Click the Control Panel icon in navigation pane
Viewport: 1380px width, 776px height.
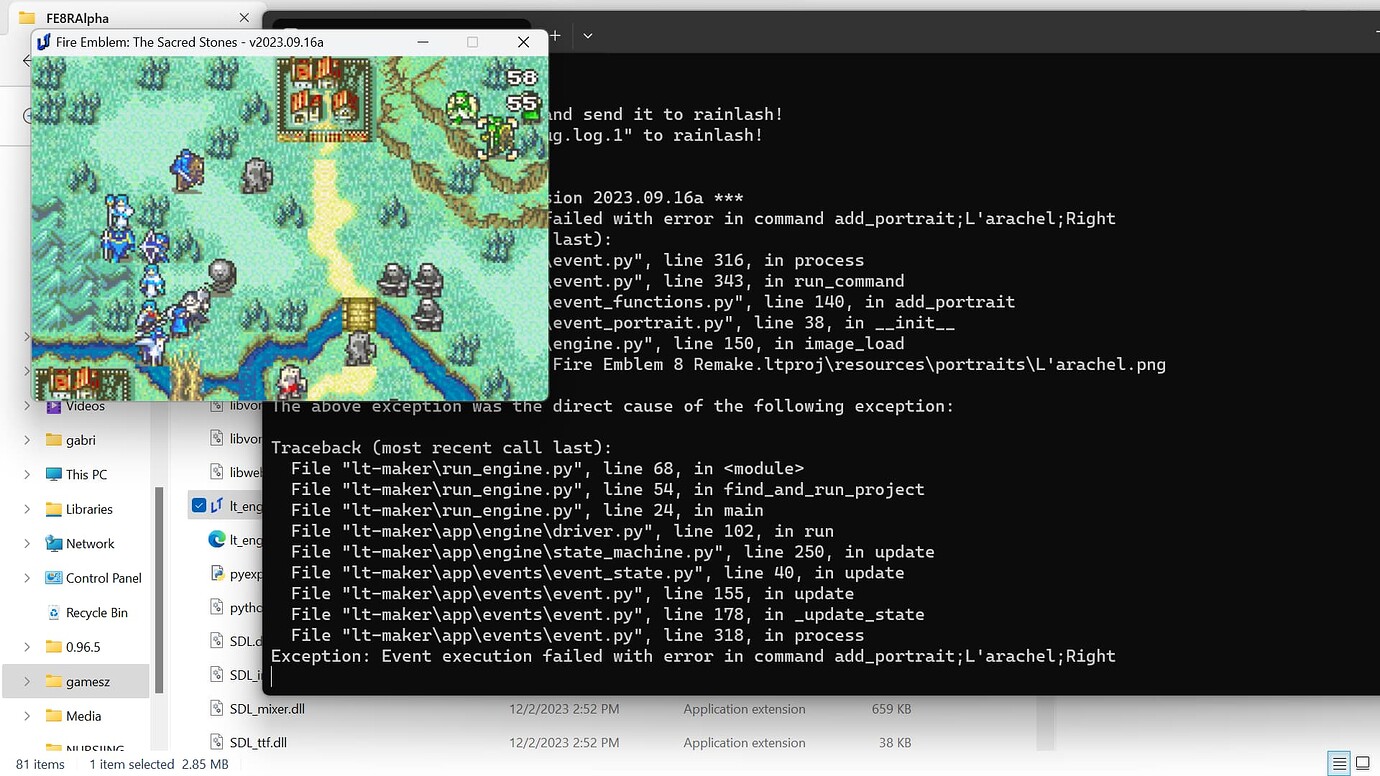[x=54, y=578]
